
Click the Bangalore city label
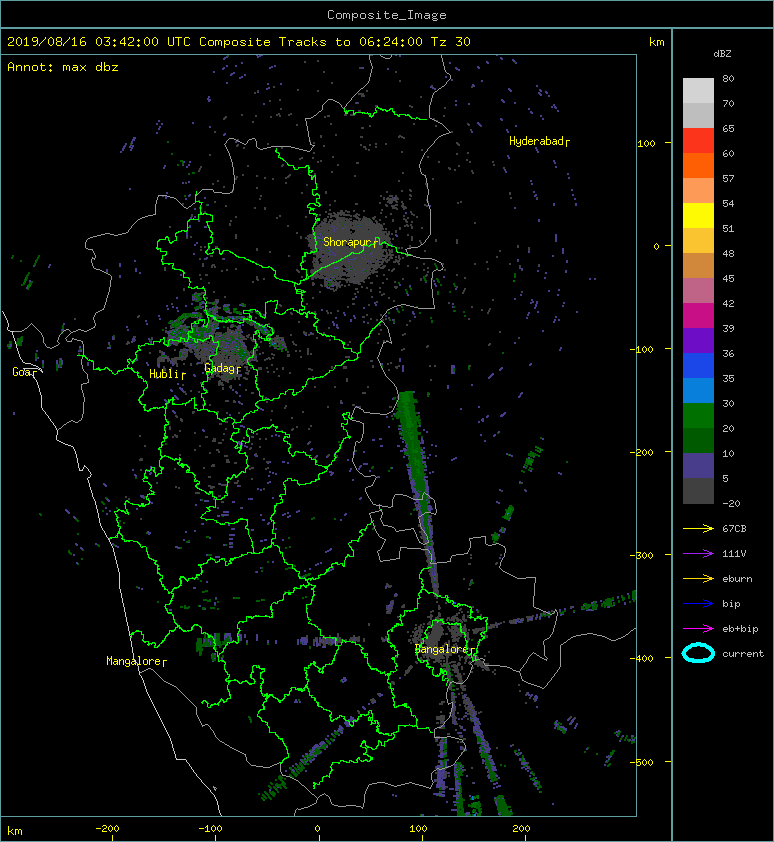(445, 649)
